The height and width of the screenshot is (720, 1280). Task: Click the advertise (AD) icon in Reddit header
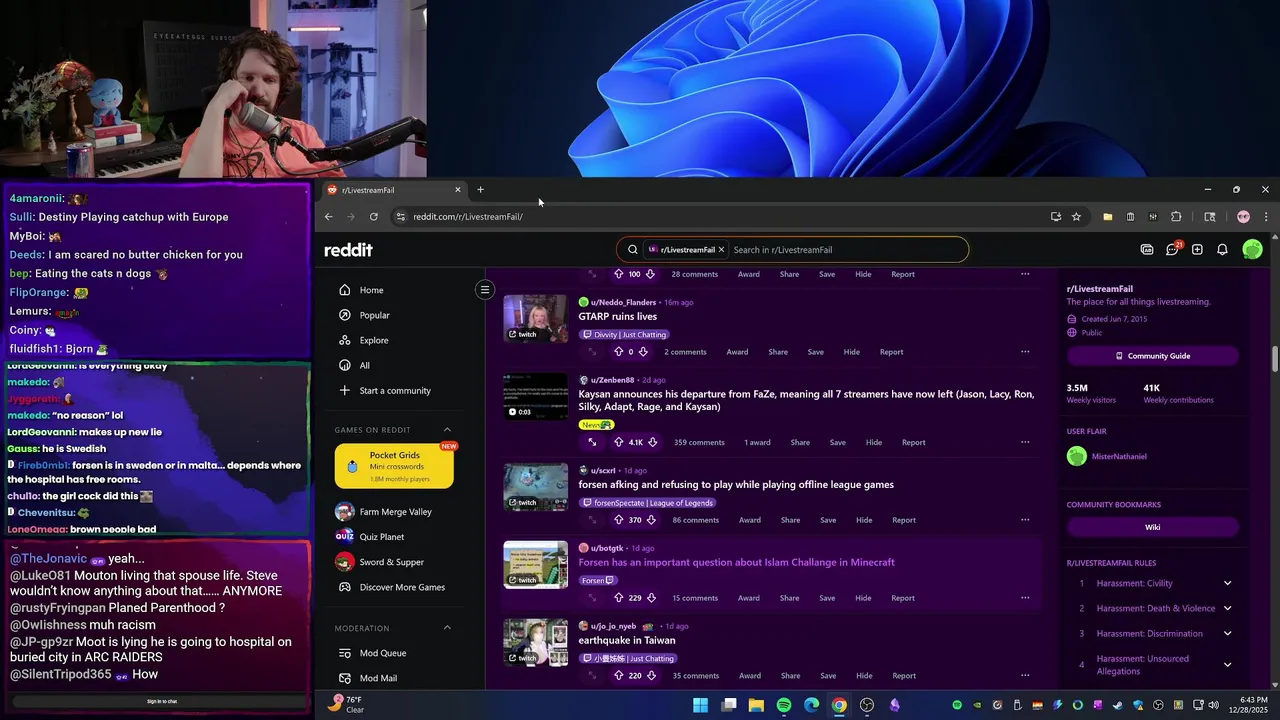[1147, 250]
